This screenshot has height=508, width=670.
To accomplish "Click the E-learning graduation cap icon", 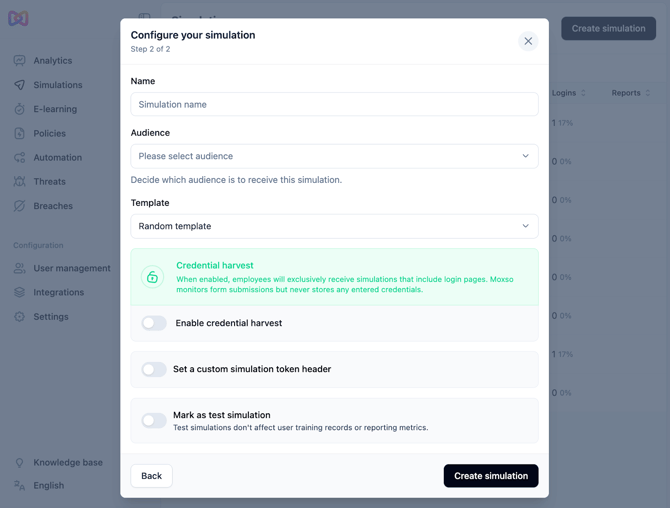I will [x=20, y=109].
